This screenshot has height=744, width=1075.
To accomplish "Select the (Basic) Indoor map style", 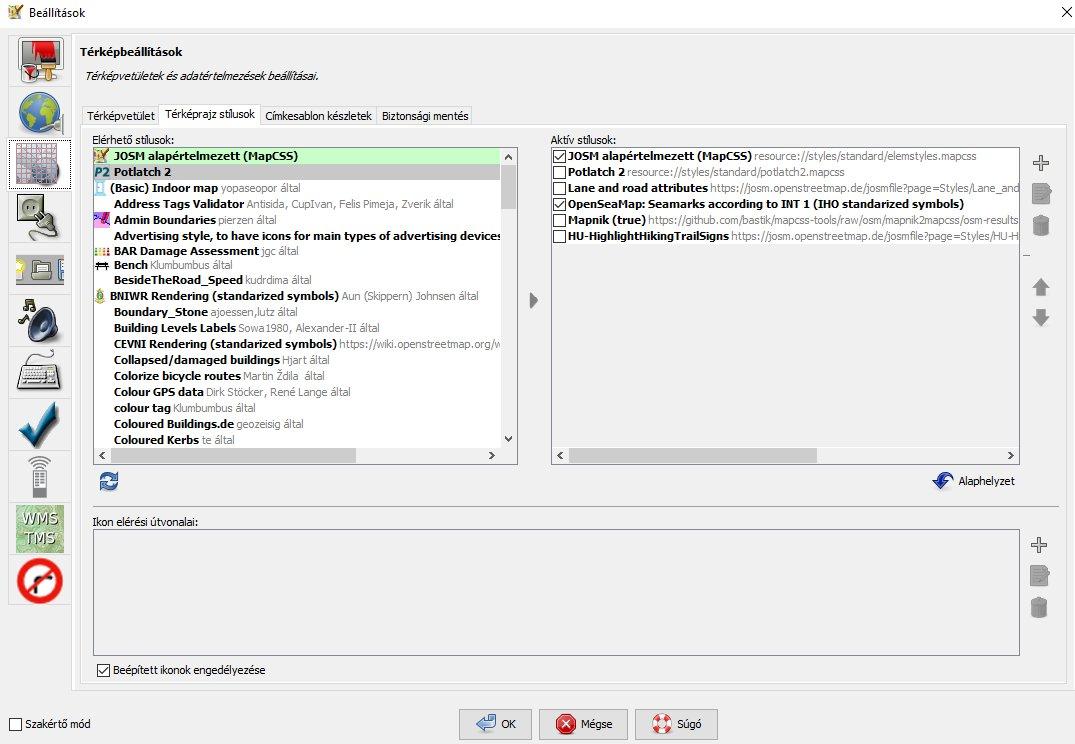I will (x=297, y=188).
